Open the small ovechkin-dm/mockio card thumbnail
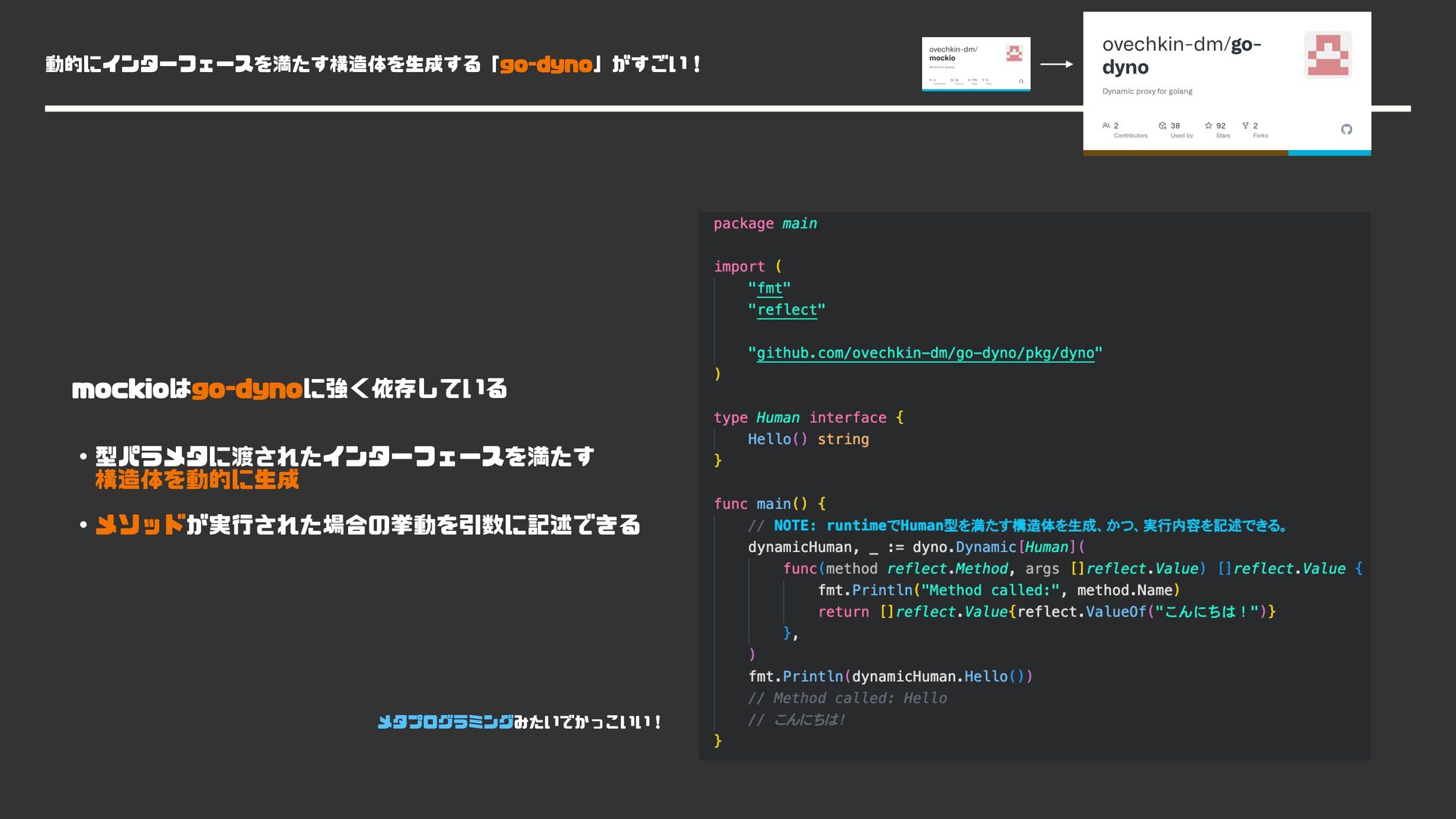The image size is (1456, 819). tap(975, 64)
